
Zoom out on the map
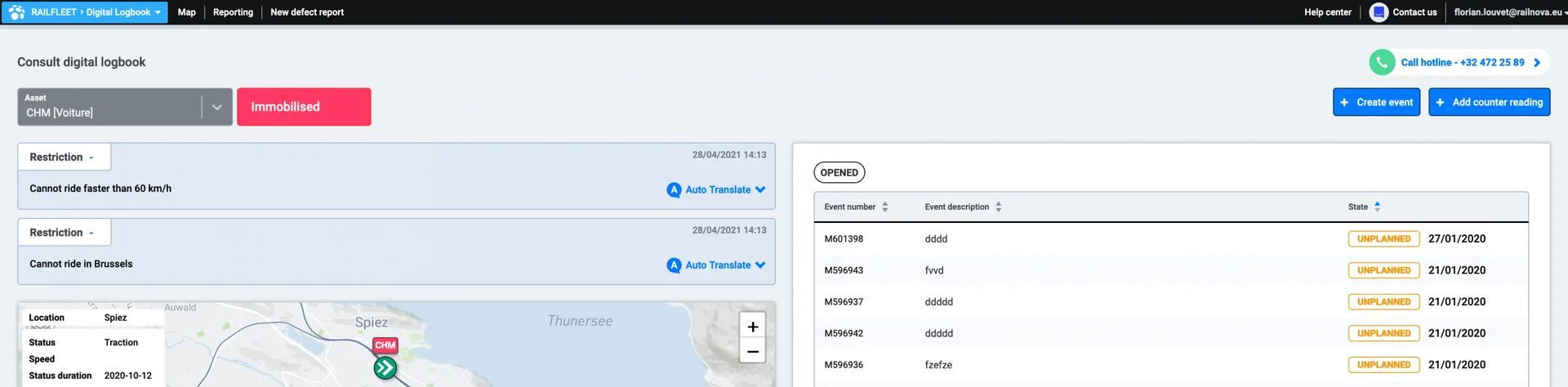tap(752, 353)
